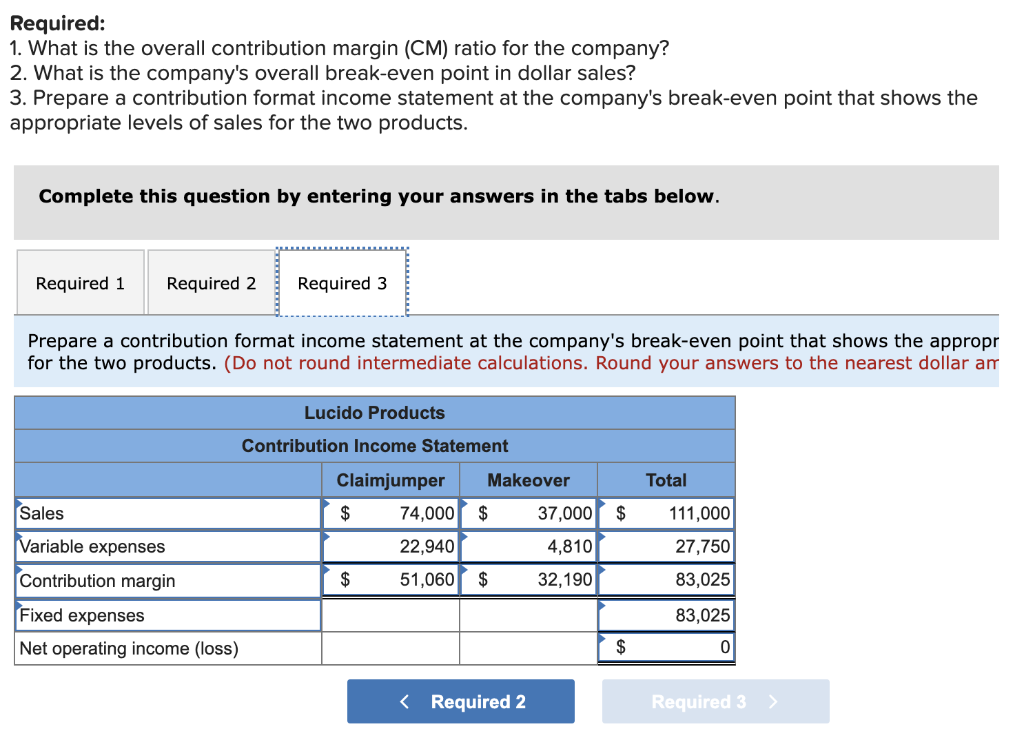This screenshot has height=751, width=1024.
Task: Click the Claimjumper column header
Action: pos(391,480)
